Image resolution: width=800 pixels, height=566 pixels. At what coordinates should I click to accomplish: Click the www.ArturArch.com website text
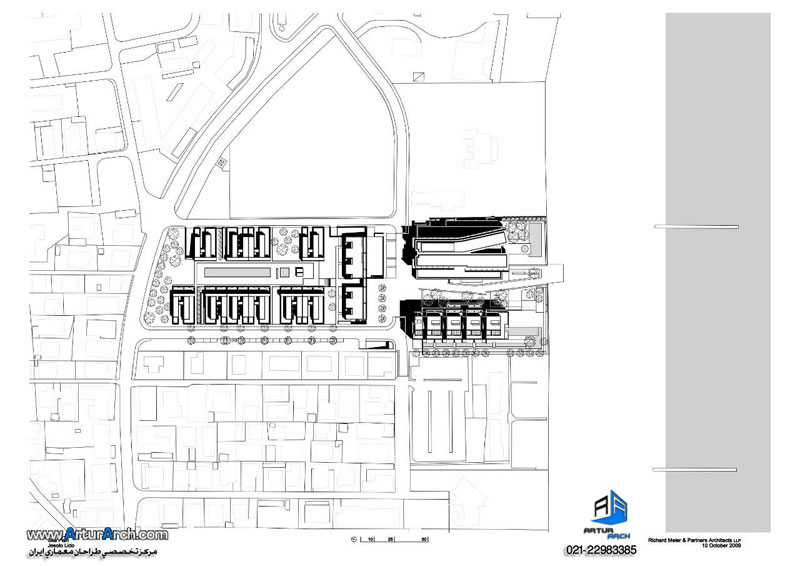[x=97, y=534]
